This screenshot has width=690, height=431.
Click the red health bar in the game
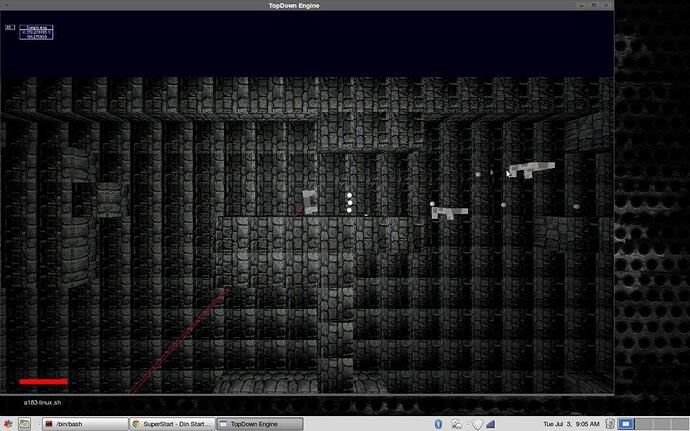(44, 381)
